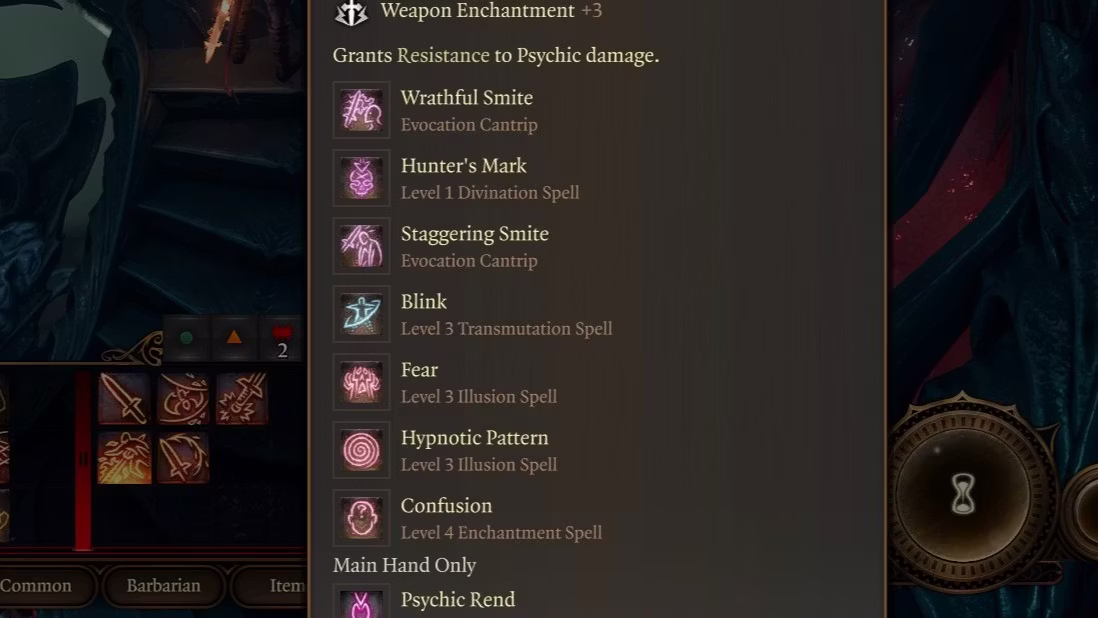Use the sword main hand attack action
The image size is (1098, 618).
(x=123, y=398)
